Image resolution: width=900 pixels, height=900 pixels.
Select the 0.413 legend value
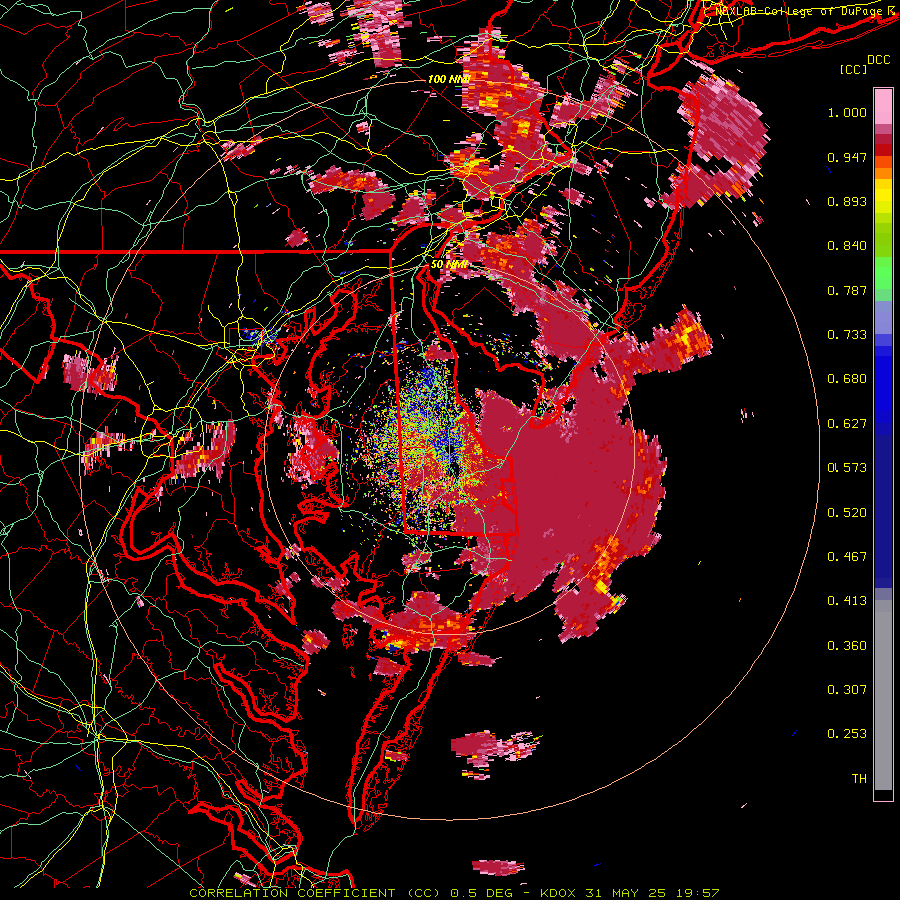click(847, 601)
